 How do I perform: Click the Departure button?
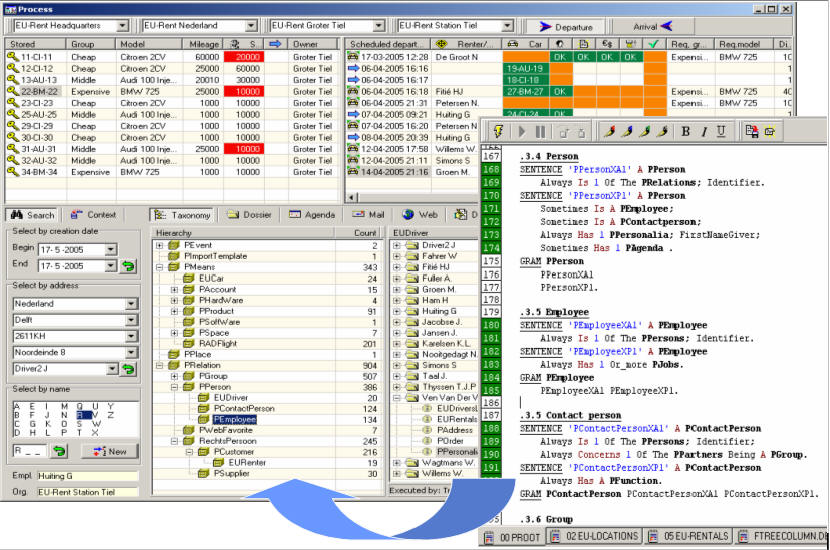(x=560, y=27)
